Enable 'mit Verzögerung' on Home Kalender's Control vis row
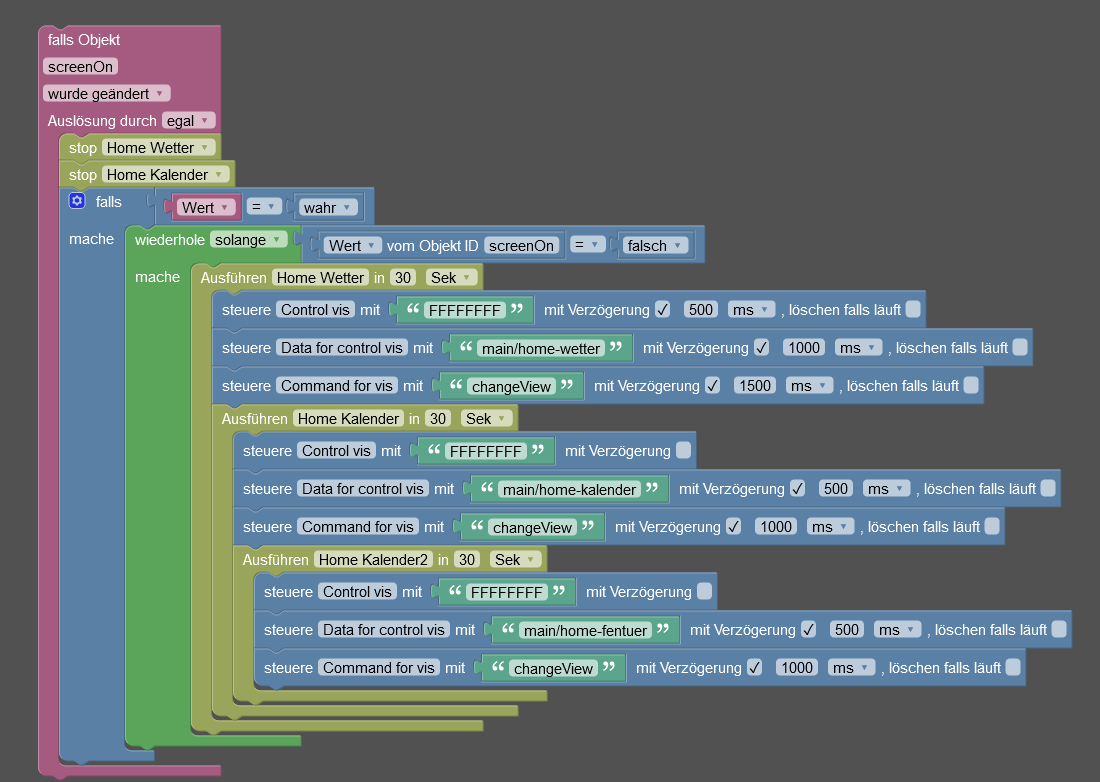 click(683, 450)
